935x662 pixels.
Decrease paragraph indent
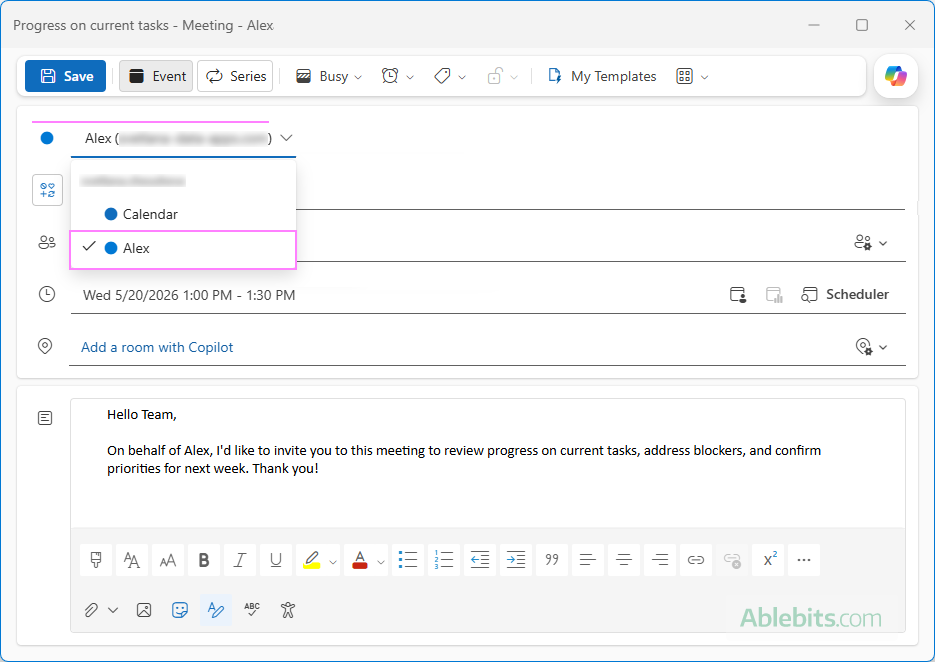[480, 559]
